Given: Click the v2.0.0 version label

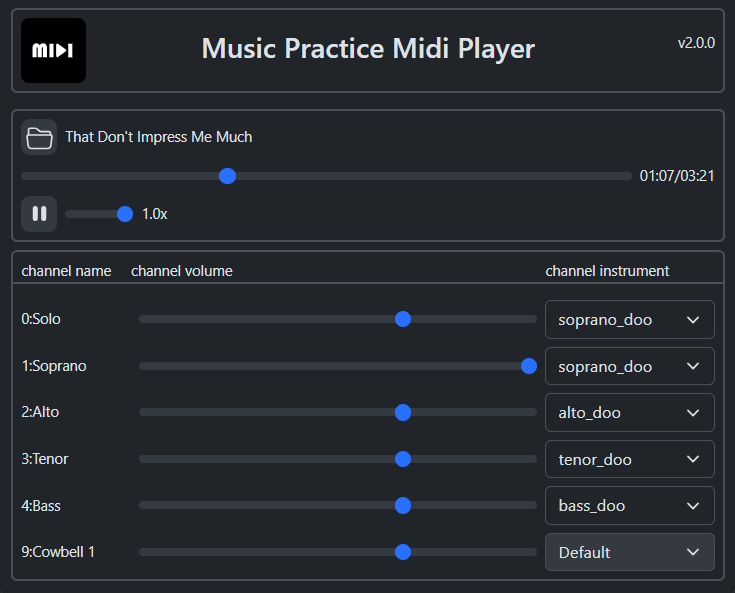Looking at the screenshot, I should pyautogui.click(x=696, y=43).
